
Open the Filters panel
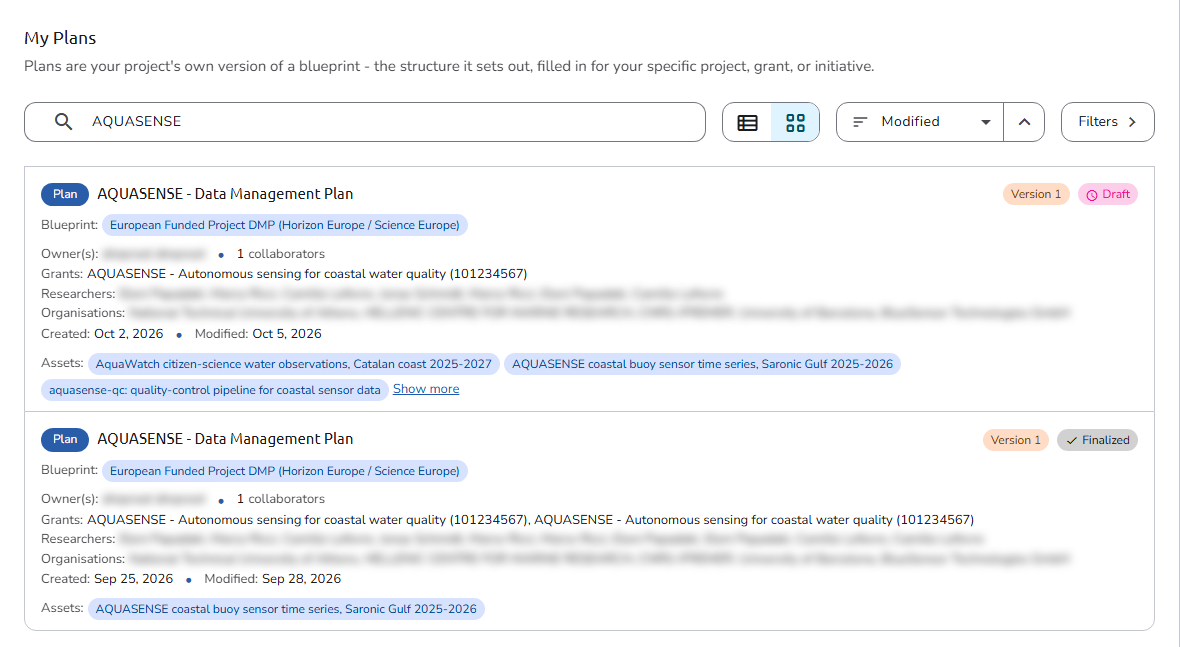click(1107, 122)
